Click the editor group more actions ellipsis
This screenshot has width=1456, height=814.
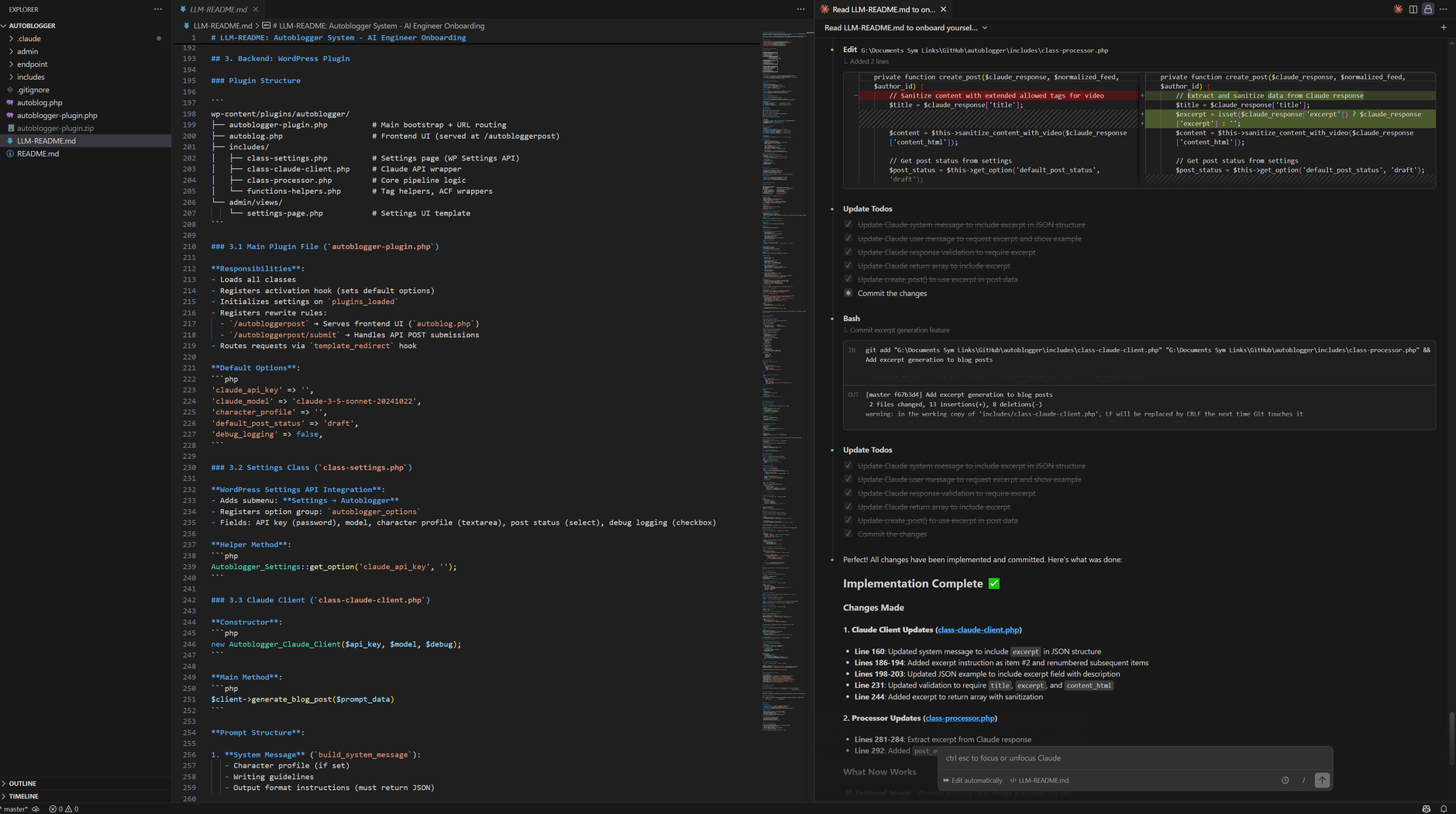(x=800, y=9)
